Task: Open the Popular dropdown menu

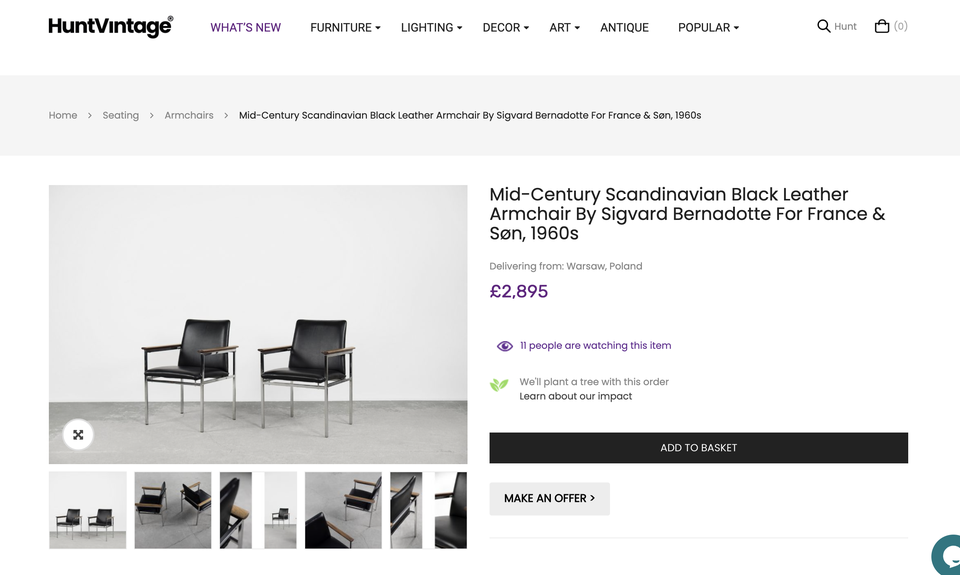Action: click(708, 28)
